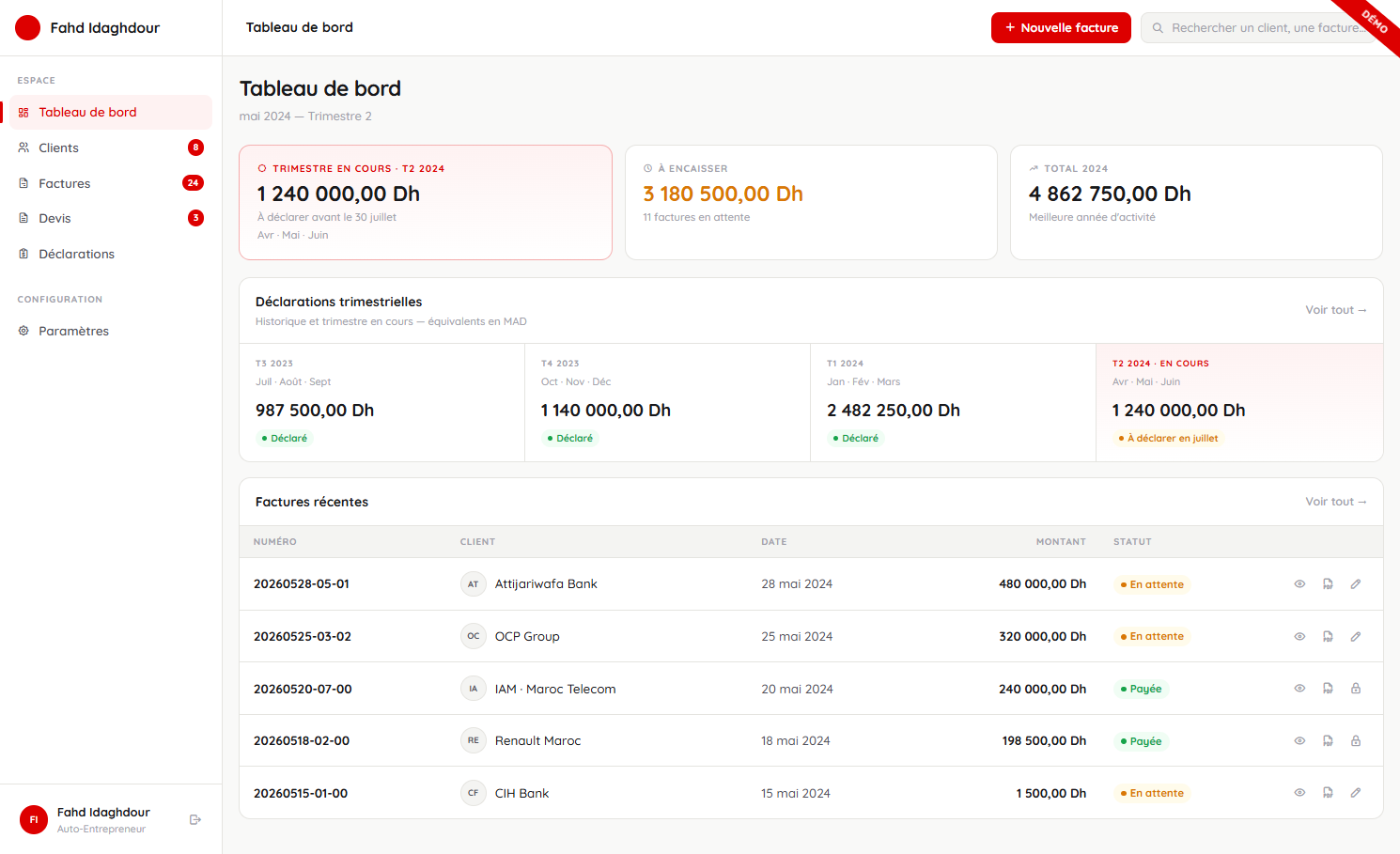Click the AT avatar for Attijariwafa Bank

(x=474, y=584)
